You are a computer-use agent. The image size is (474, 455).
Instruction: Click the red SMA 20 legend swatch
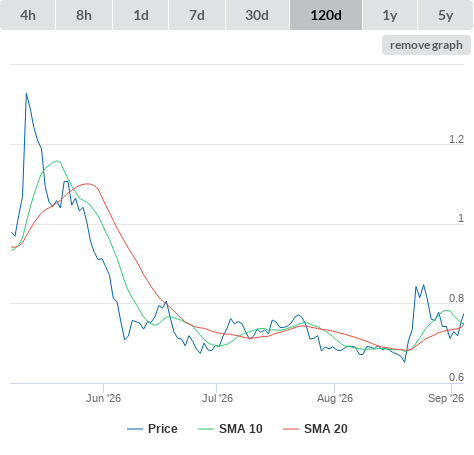pos(291,429)
